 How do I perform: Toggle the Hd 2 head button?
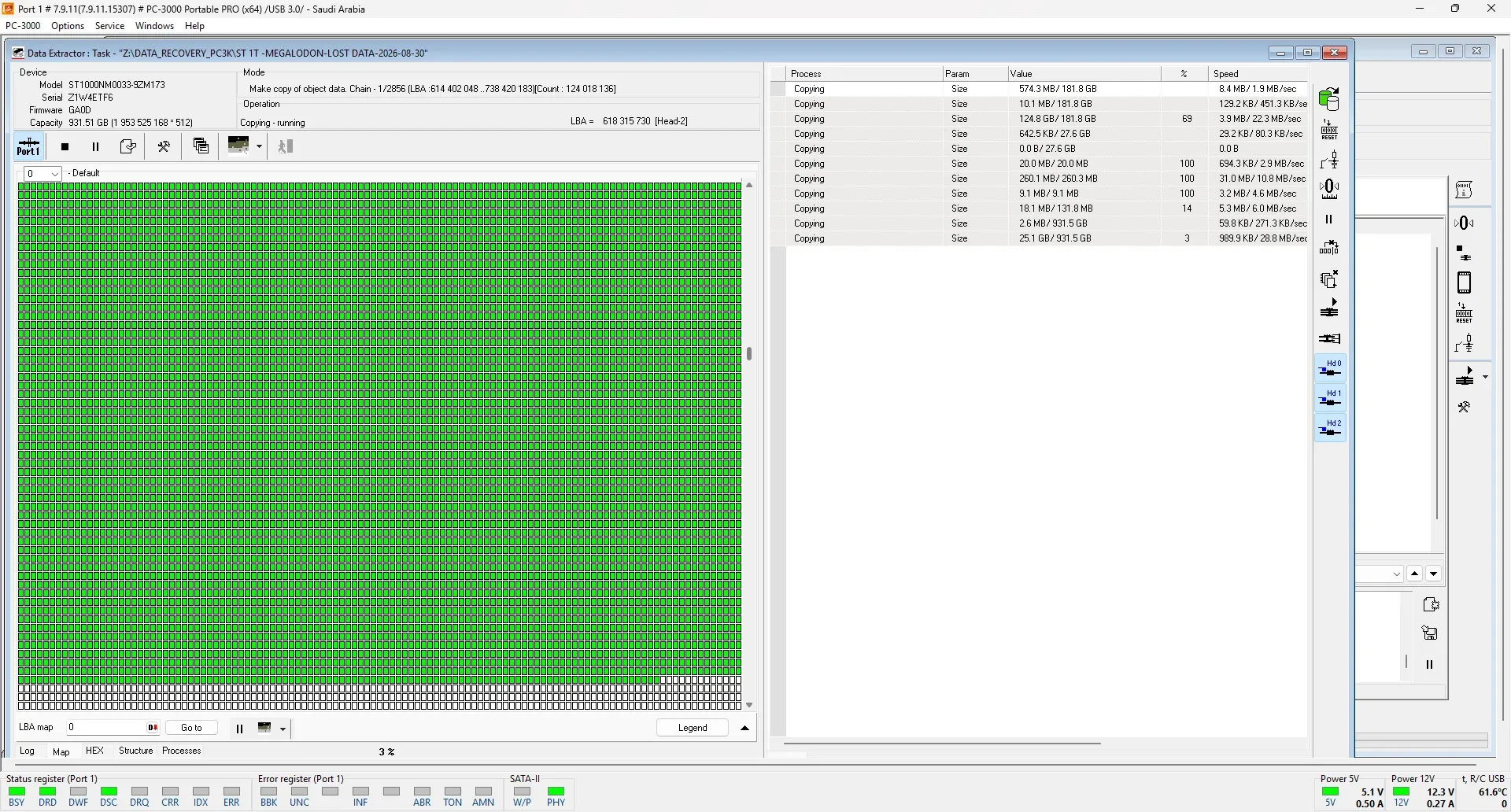coord(1331,429)
